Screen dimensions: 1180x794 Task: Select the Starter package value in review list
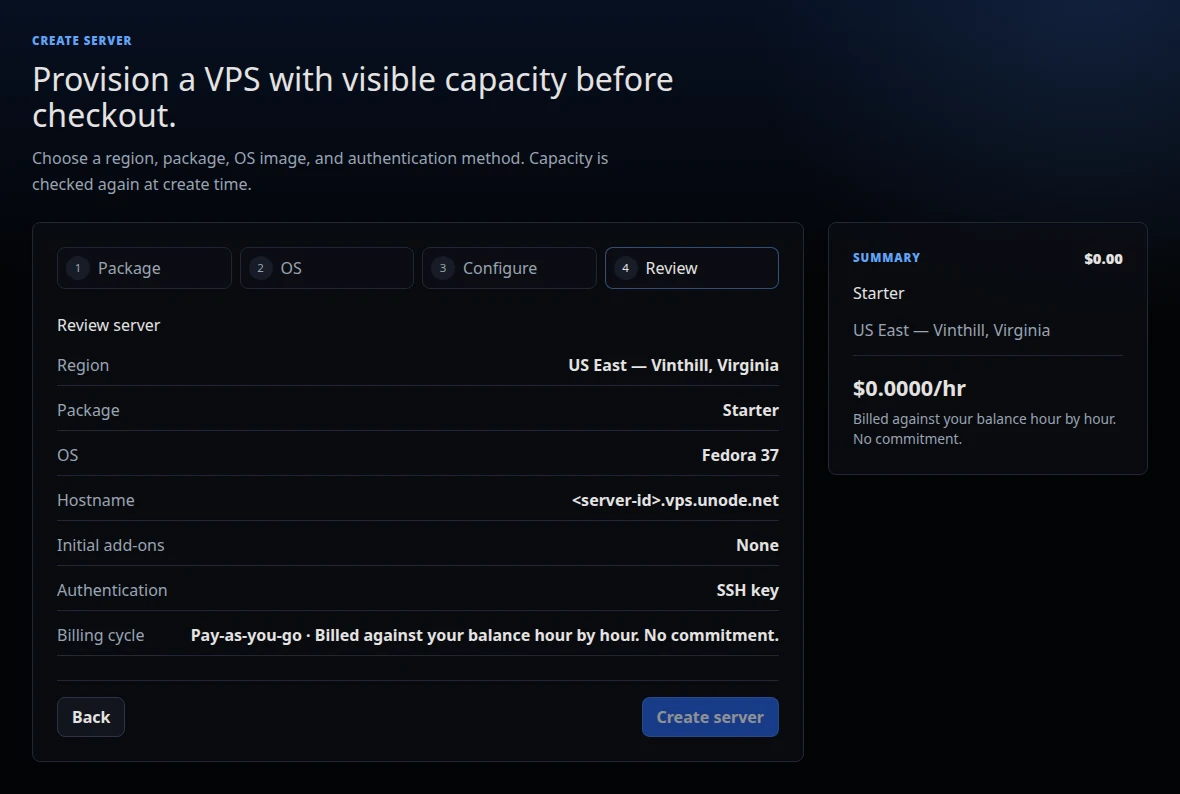pos(750,410)
